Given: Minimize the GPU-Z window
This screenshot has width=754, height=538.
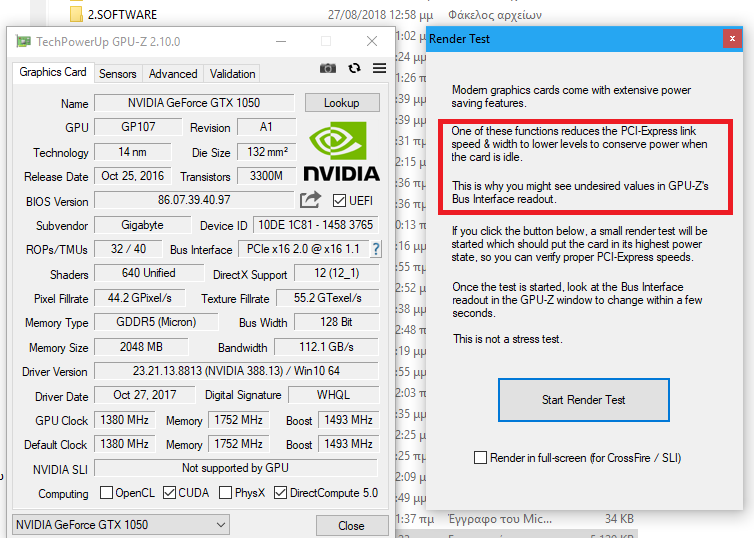Looking at the screenshot, I should click(x=281, y=41).
